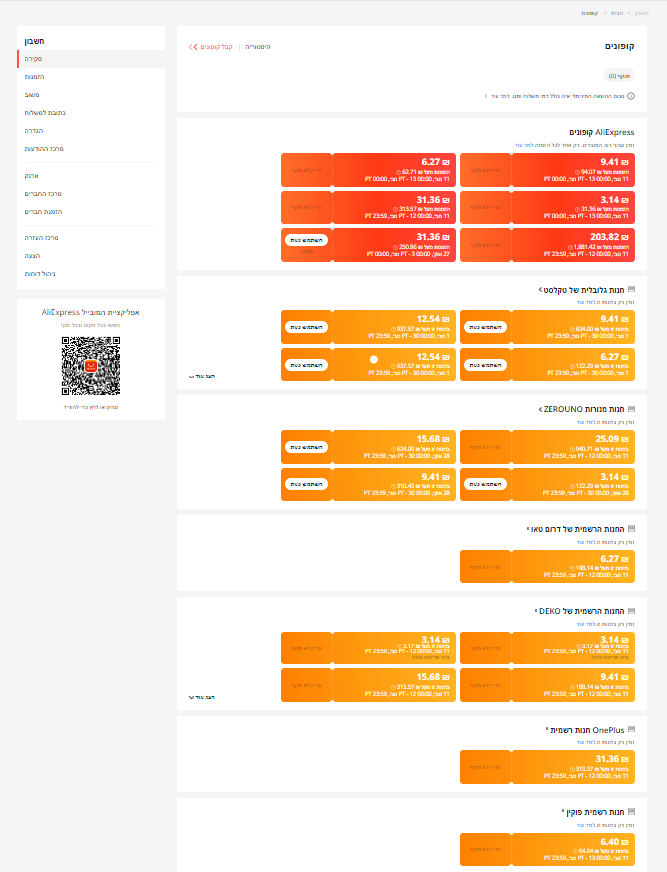Click the AliExpress 203.82 coupon card
667x872 pixels.
547,245
